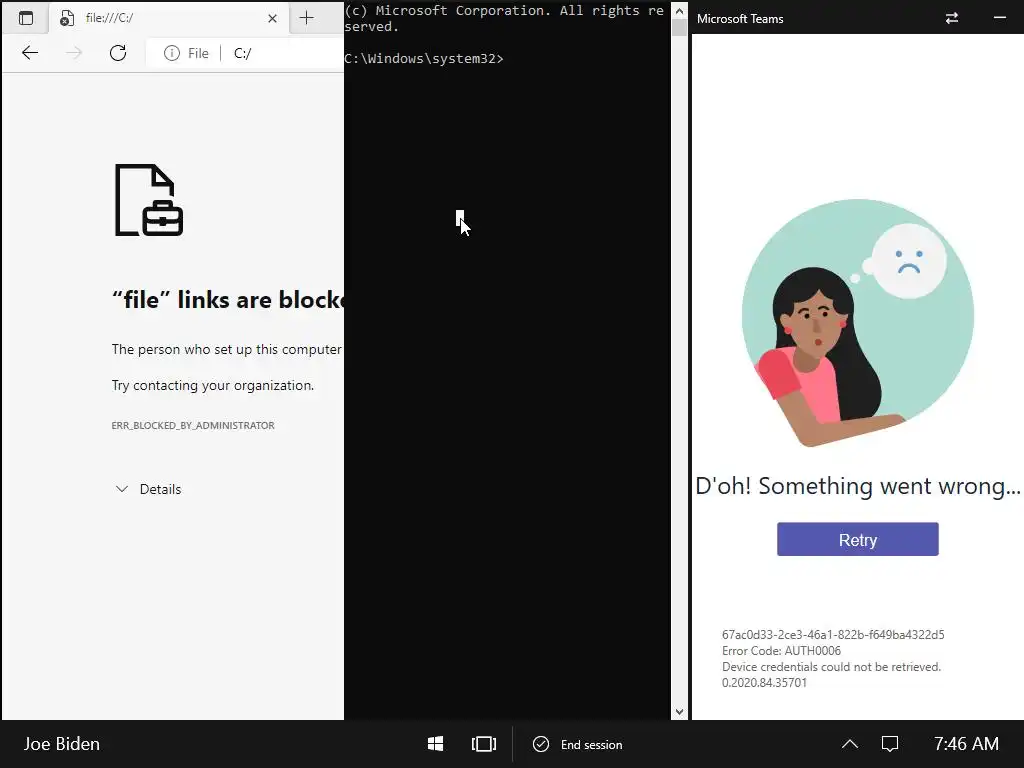View site information icon beside File
Viewport: 1024px width, 768px height.
[x=172, y=53]
